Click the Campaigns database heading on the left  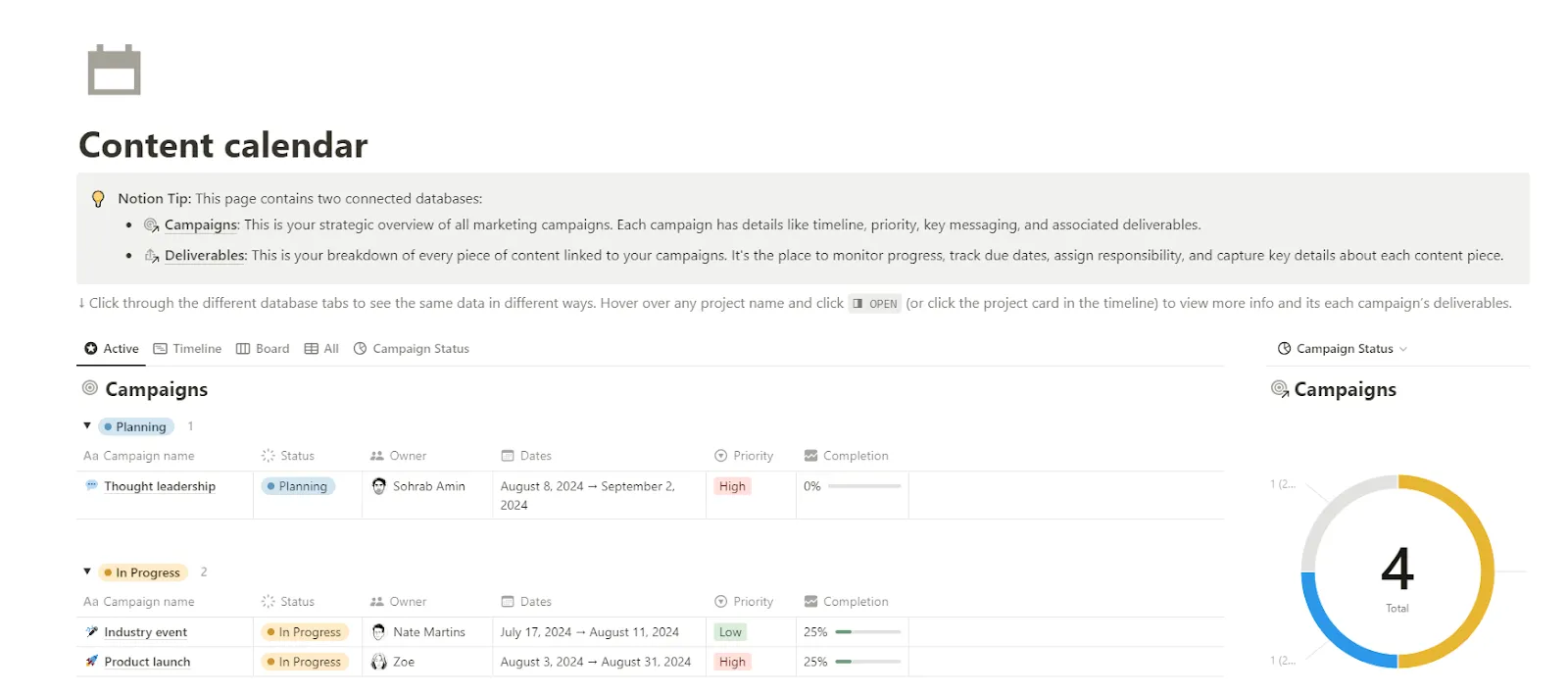[x=157, y=389]
